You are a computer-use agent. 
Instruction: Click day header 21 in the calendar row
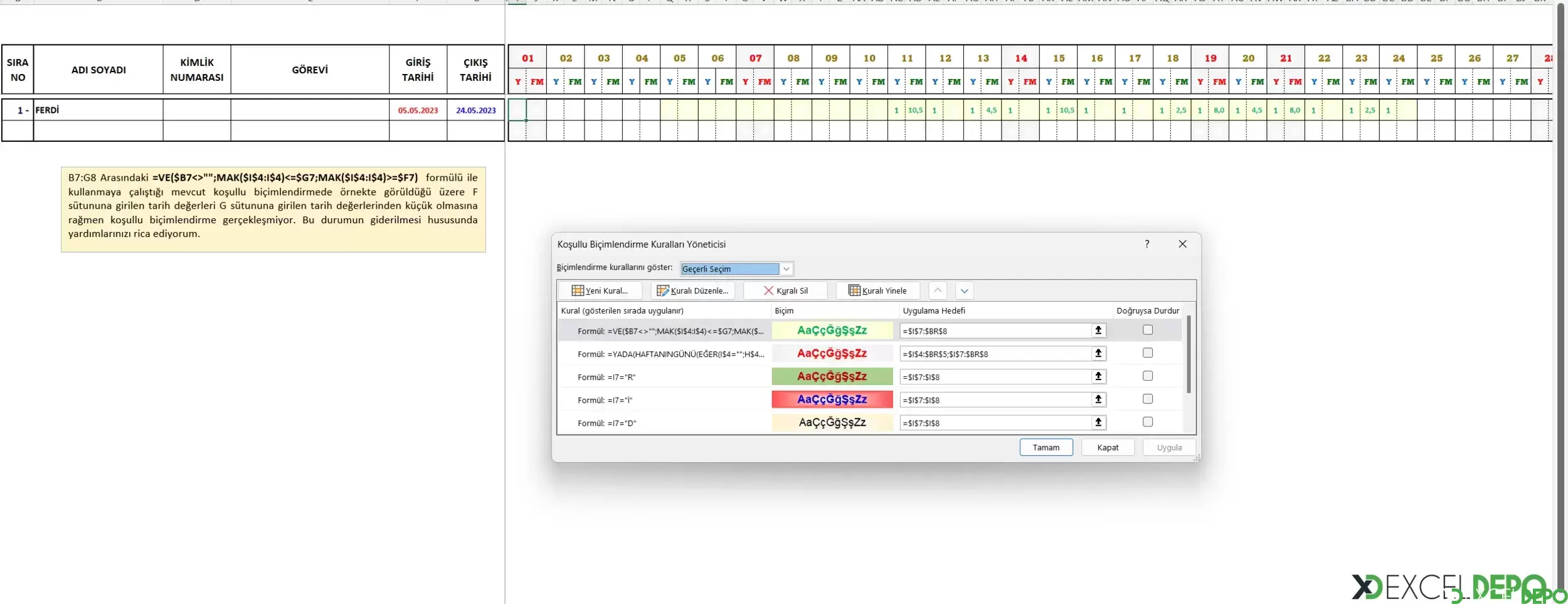pos(1286,58)
